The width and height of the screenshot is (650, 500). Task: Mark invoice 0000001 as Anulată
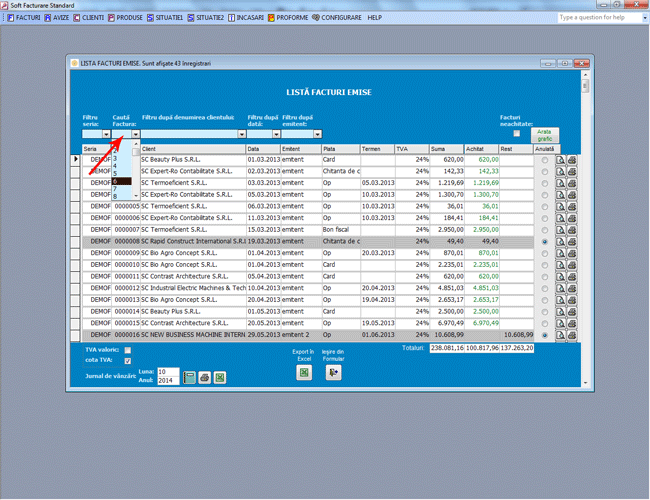[x=545, y=160]
